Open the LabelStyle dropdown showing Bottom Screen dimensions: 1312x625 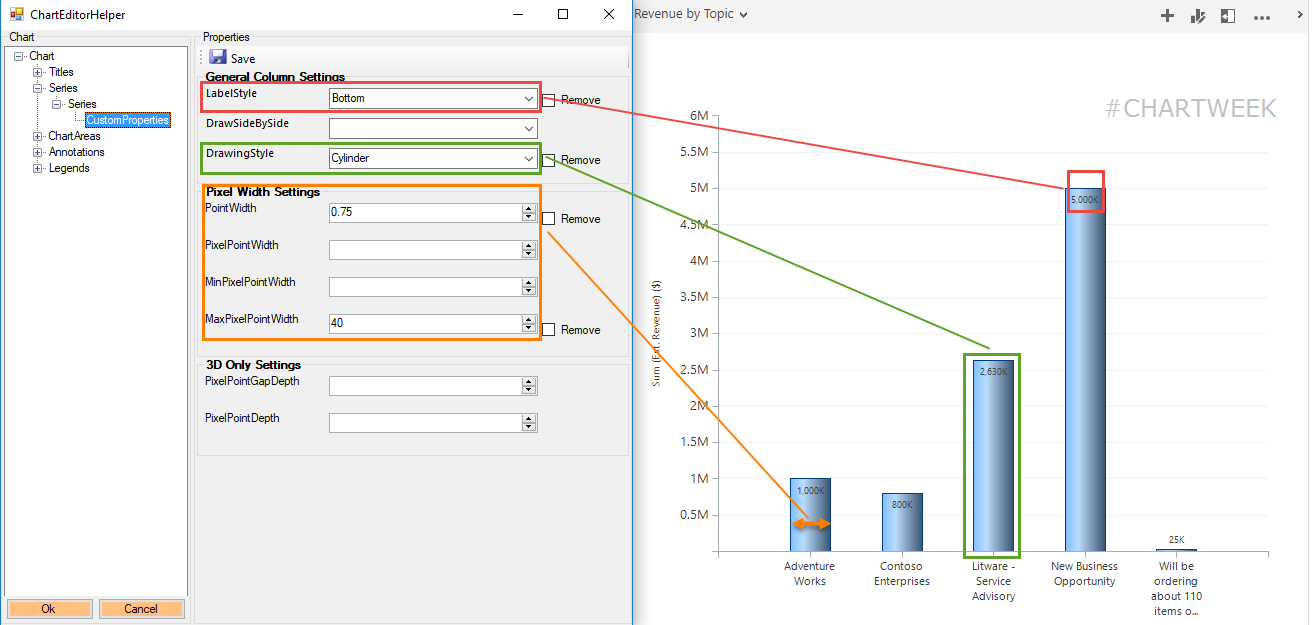tap(433, 98)
